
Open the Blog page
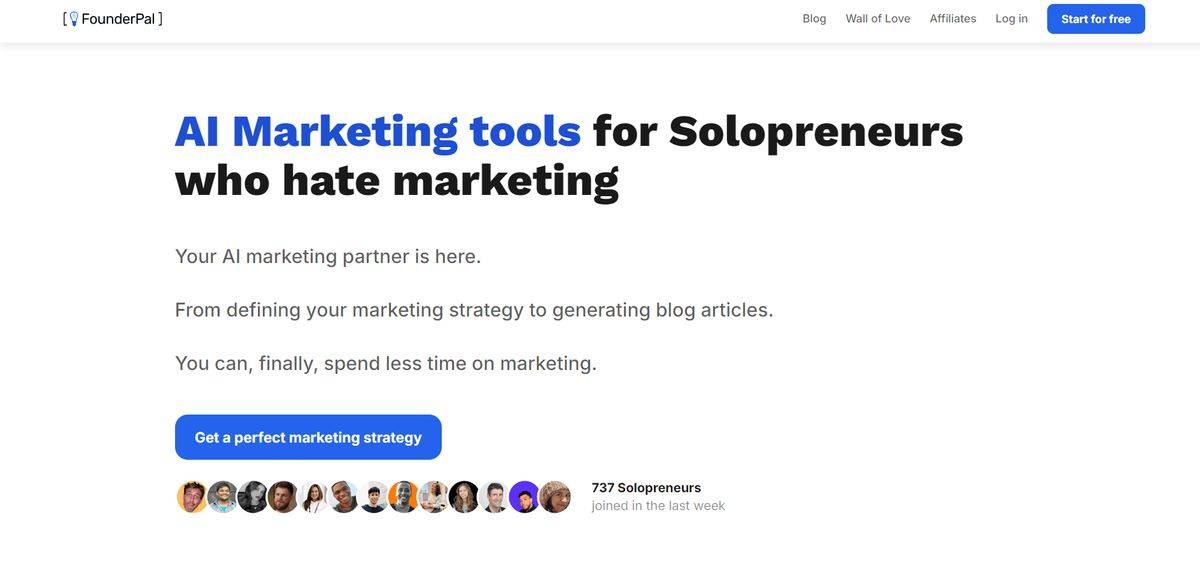(813, 17)
